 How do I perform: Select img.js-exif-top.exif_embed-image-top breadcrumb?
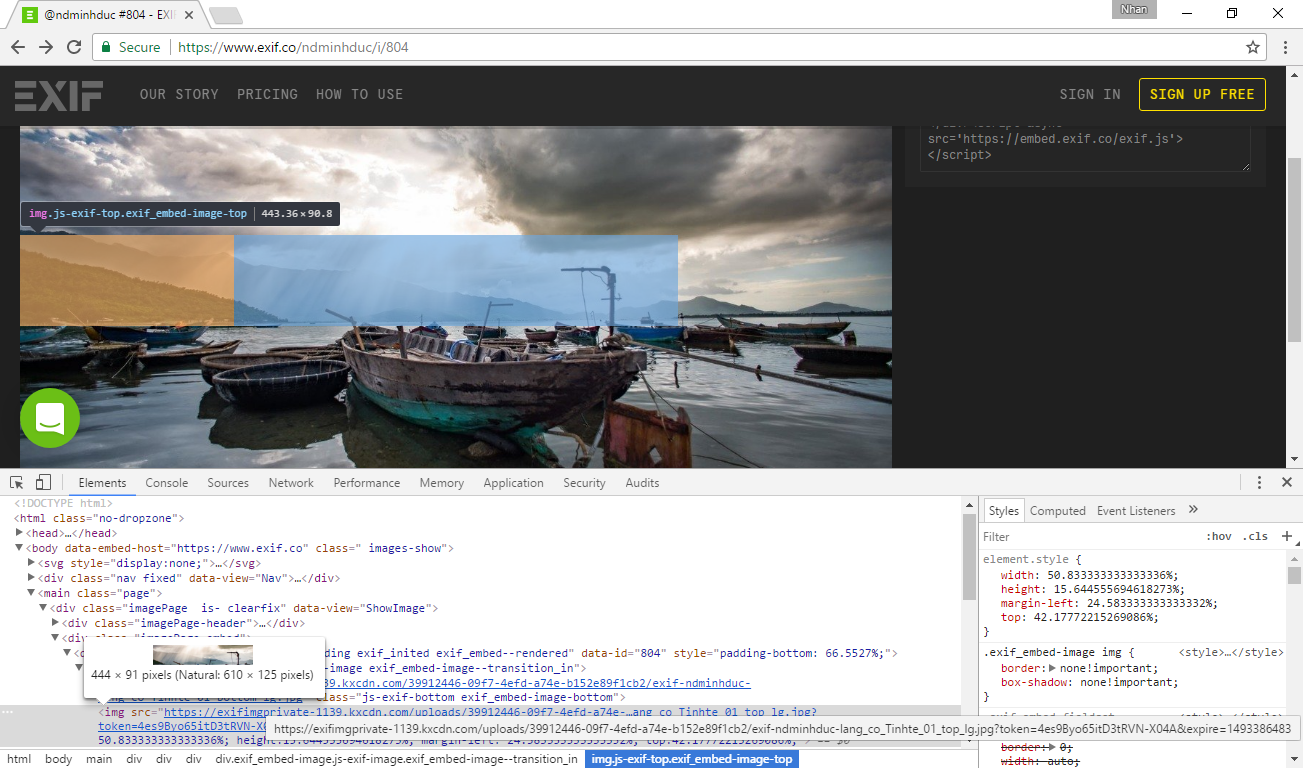[692, 759]
